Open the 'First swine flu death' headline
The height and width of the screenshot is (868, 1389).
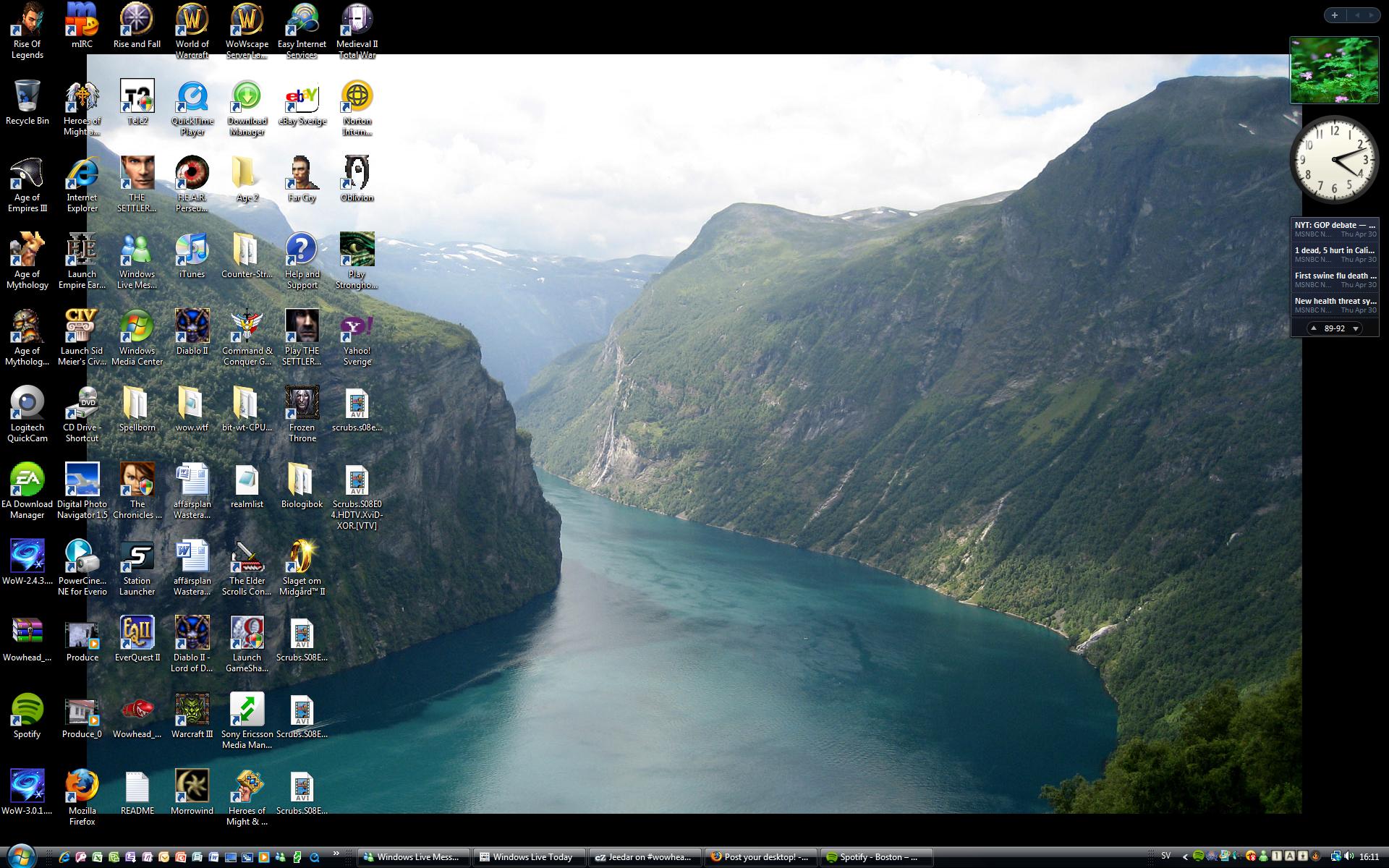(1335, 276)
